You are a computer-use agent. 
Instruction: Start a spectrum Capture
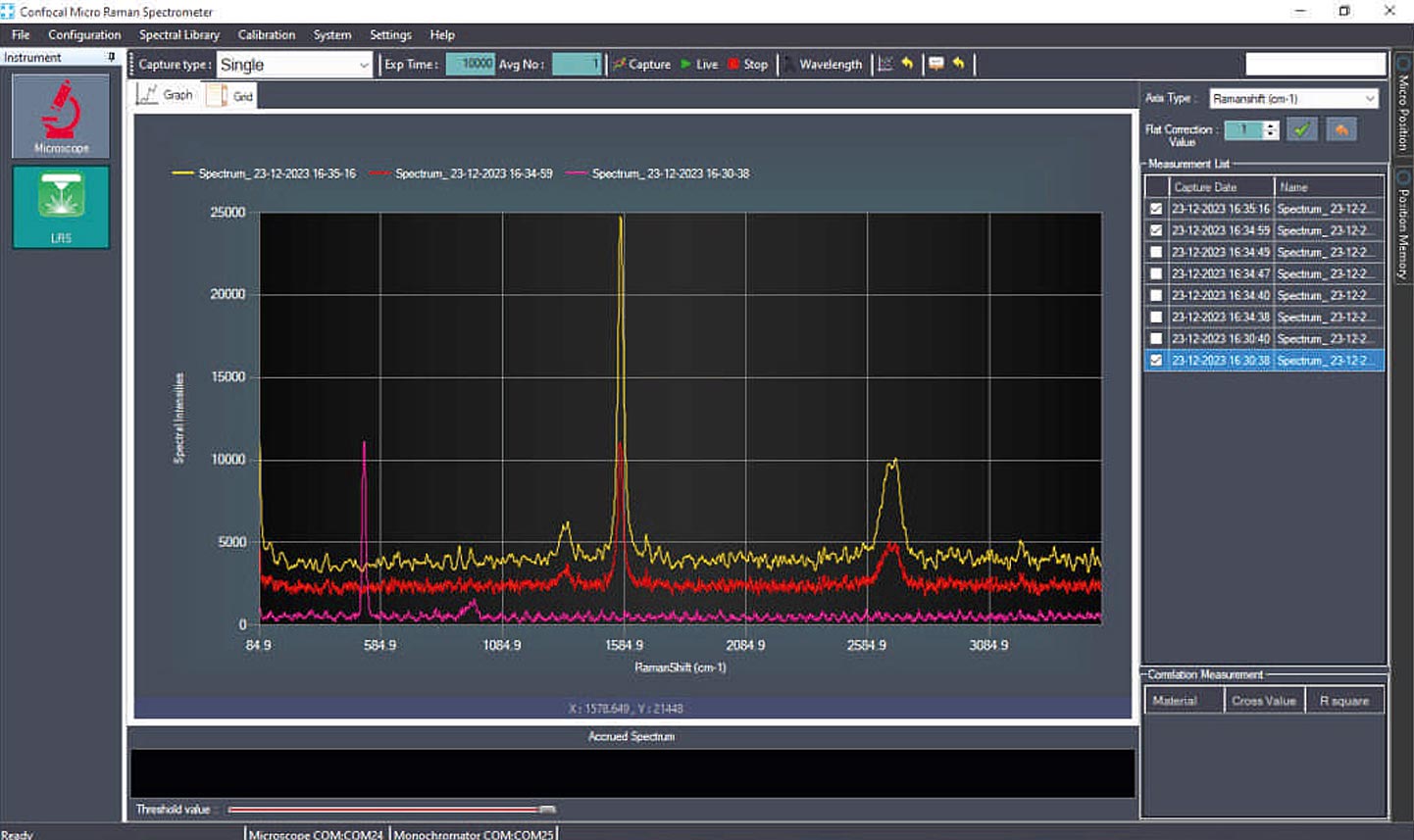641,65
